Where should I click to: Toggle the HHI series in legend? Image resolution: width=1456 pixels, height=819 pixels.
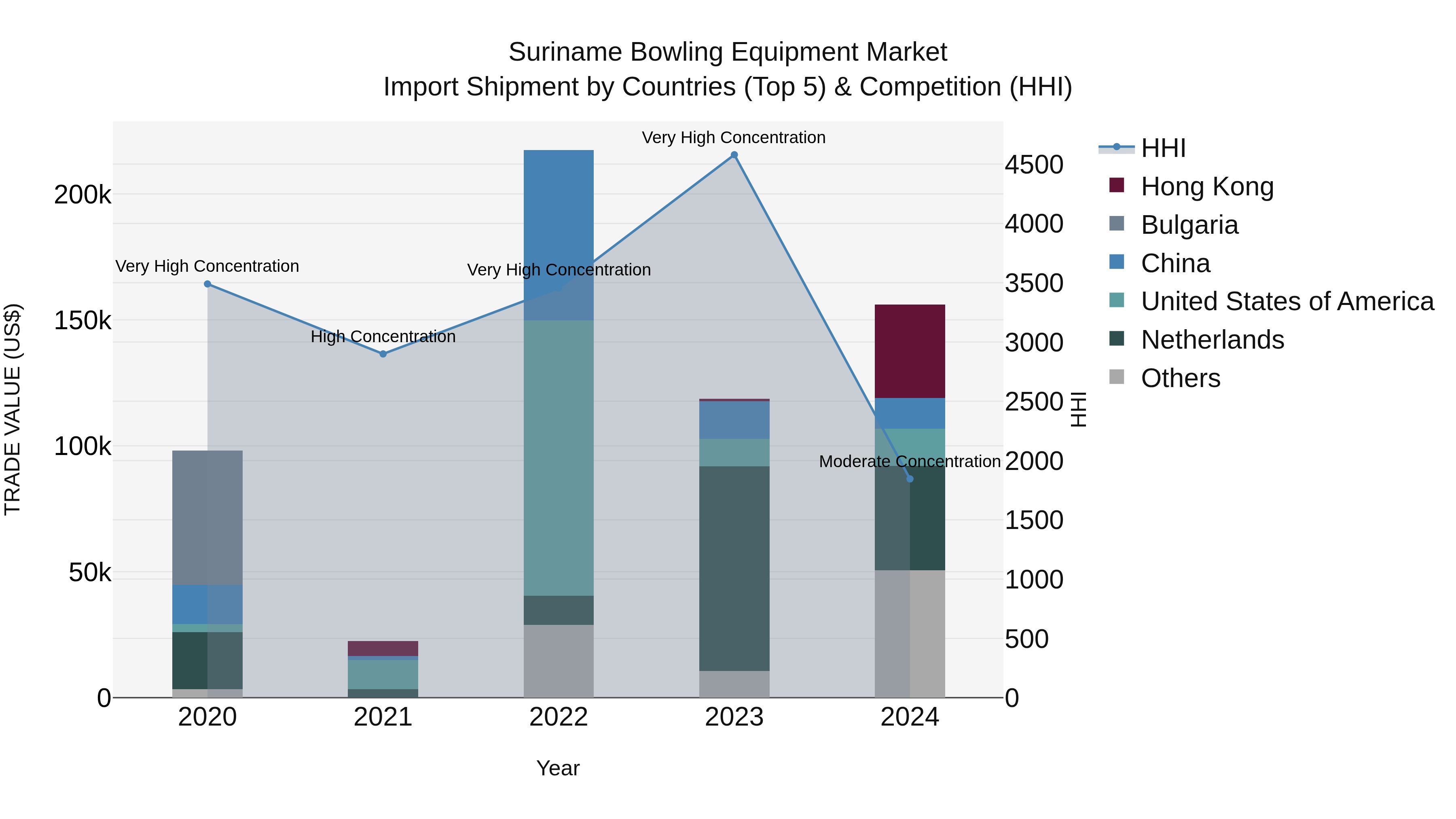(x=1142, y=148)
